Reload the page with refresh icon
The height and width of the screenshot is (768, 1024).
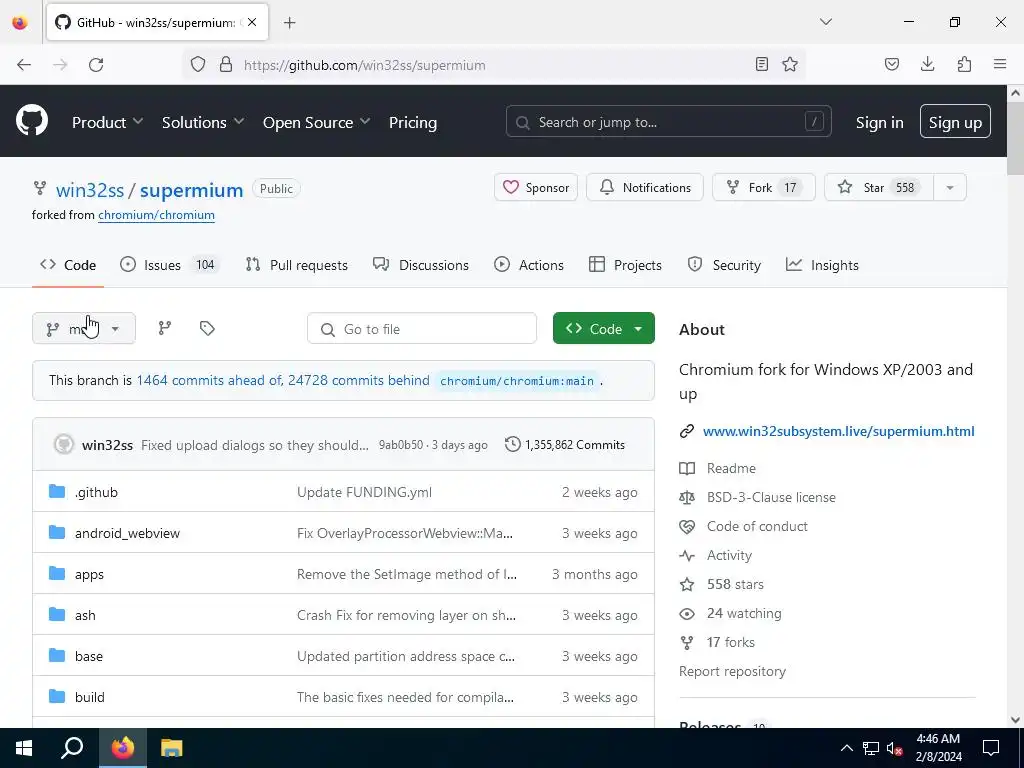point(96,65)
